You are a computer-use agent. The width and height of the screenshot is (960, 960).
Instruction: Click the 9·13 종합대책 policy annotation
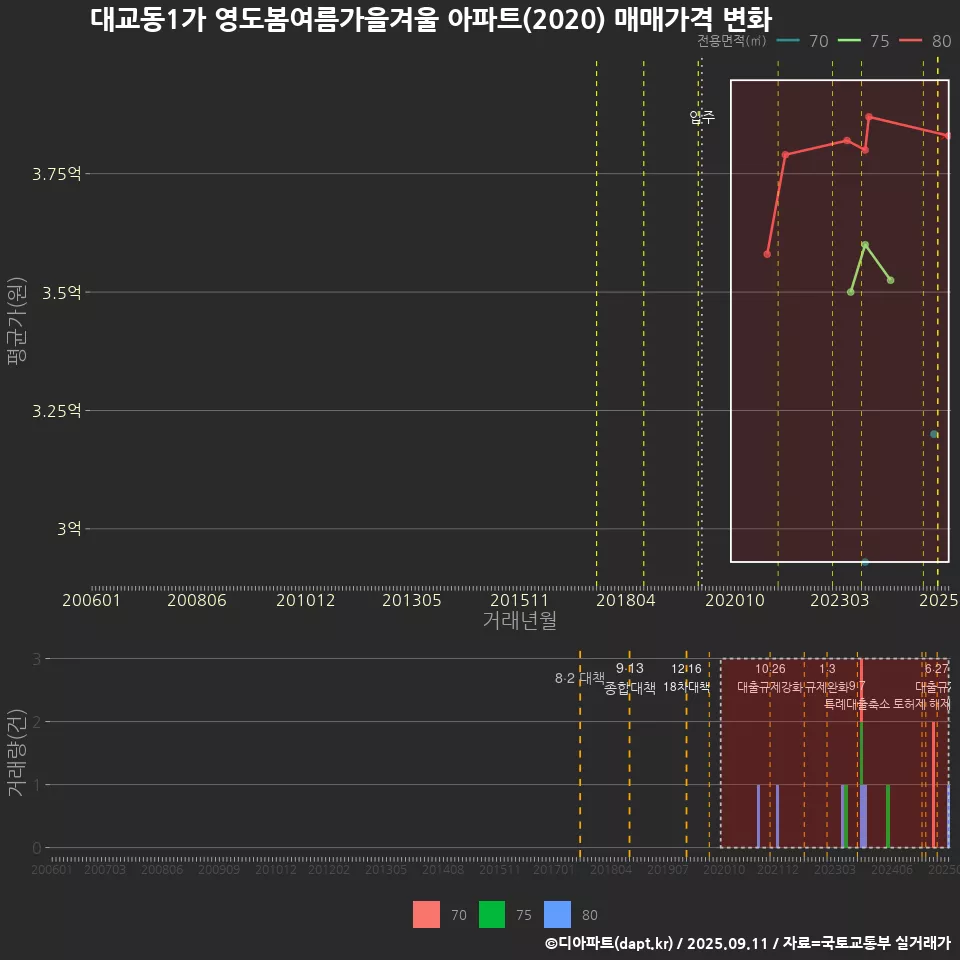coord(629,678)
